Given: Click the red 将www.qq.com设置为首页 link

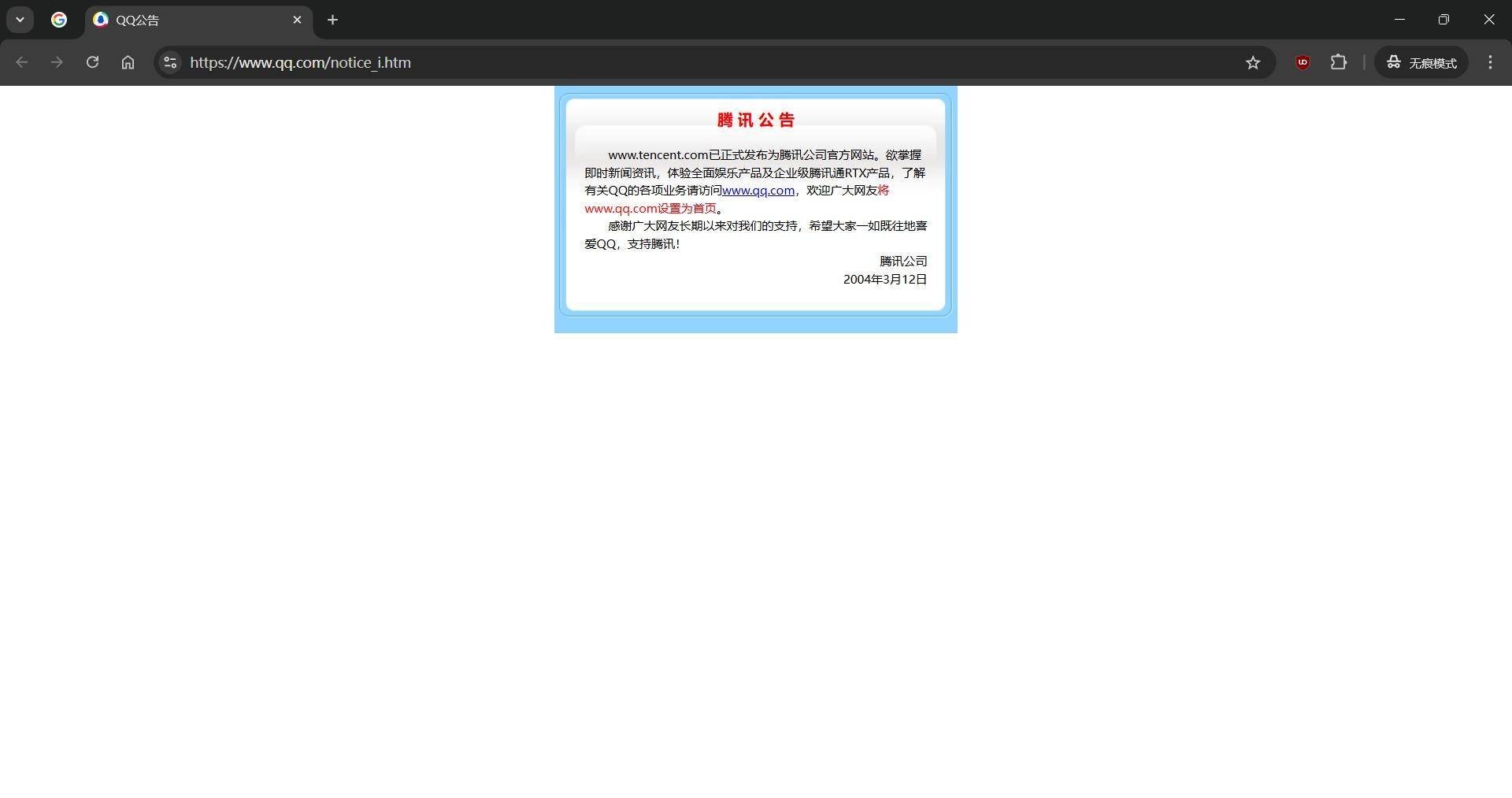Looking at the screenshot, I should click(x=650, y=209).
